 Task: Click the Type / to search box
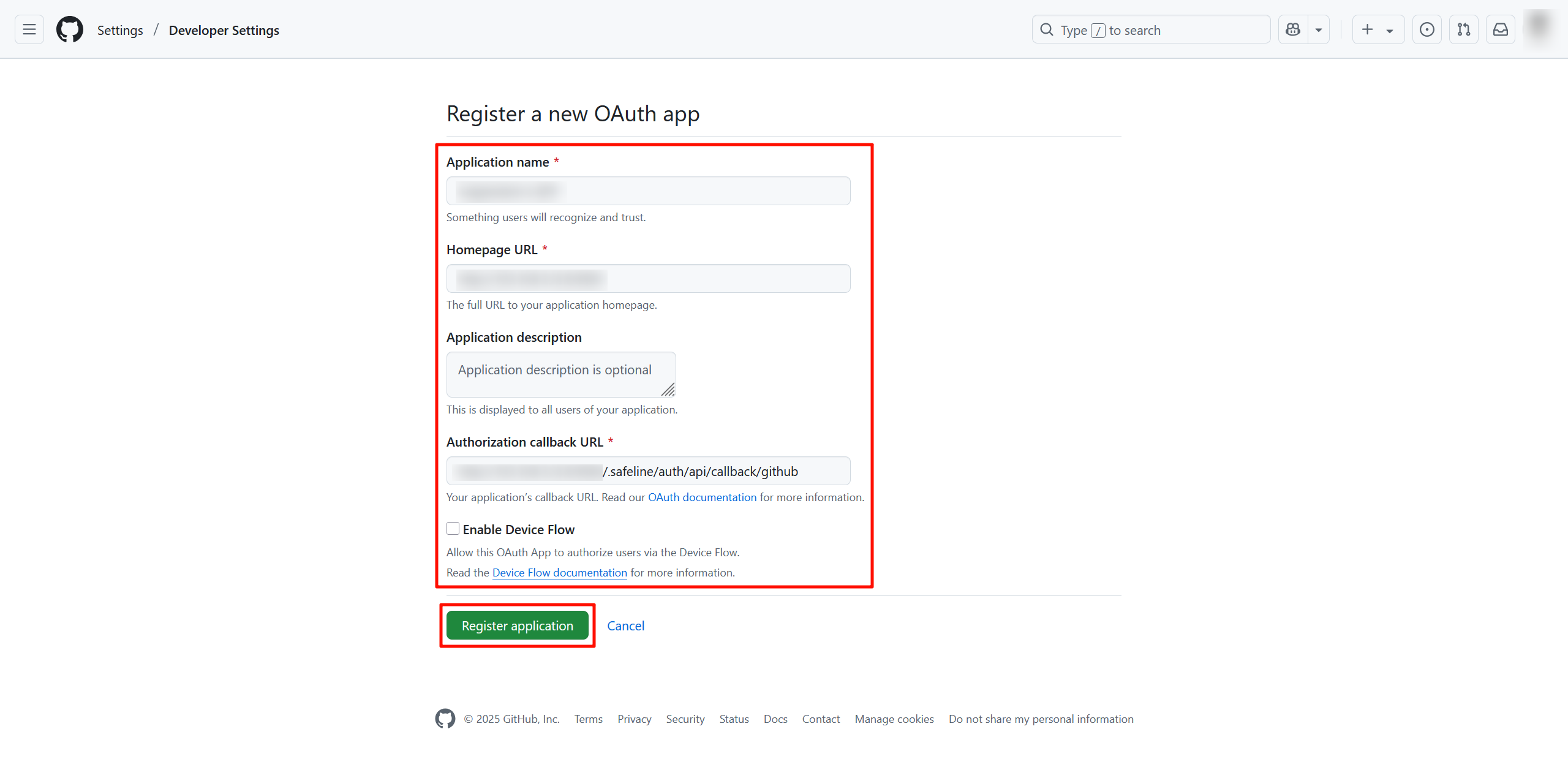coord(1151,30)
